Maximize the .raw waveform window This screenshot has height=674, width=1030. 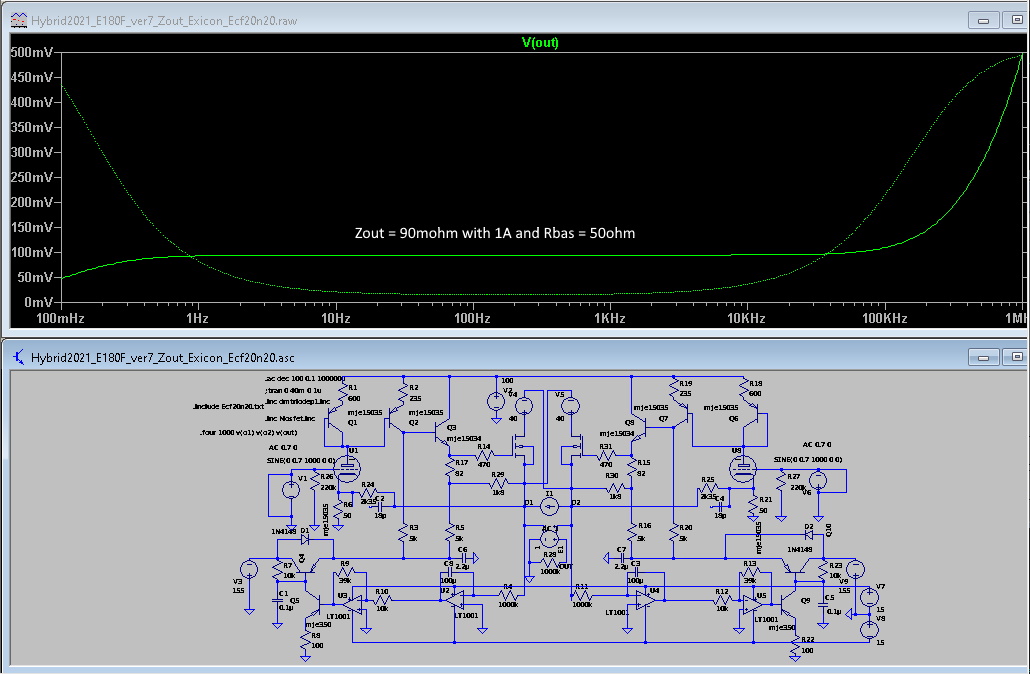[x=1015, y=20]
